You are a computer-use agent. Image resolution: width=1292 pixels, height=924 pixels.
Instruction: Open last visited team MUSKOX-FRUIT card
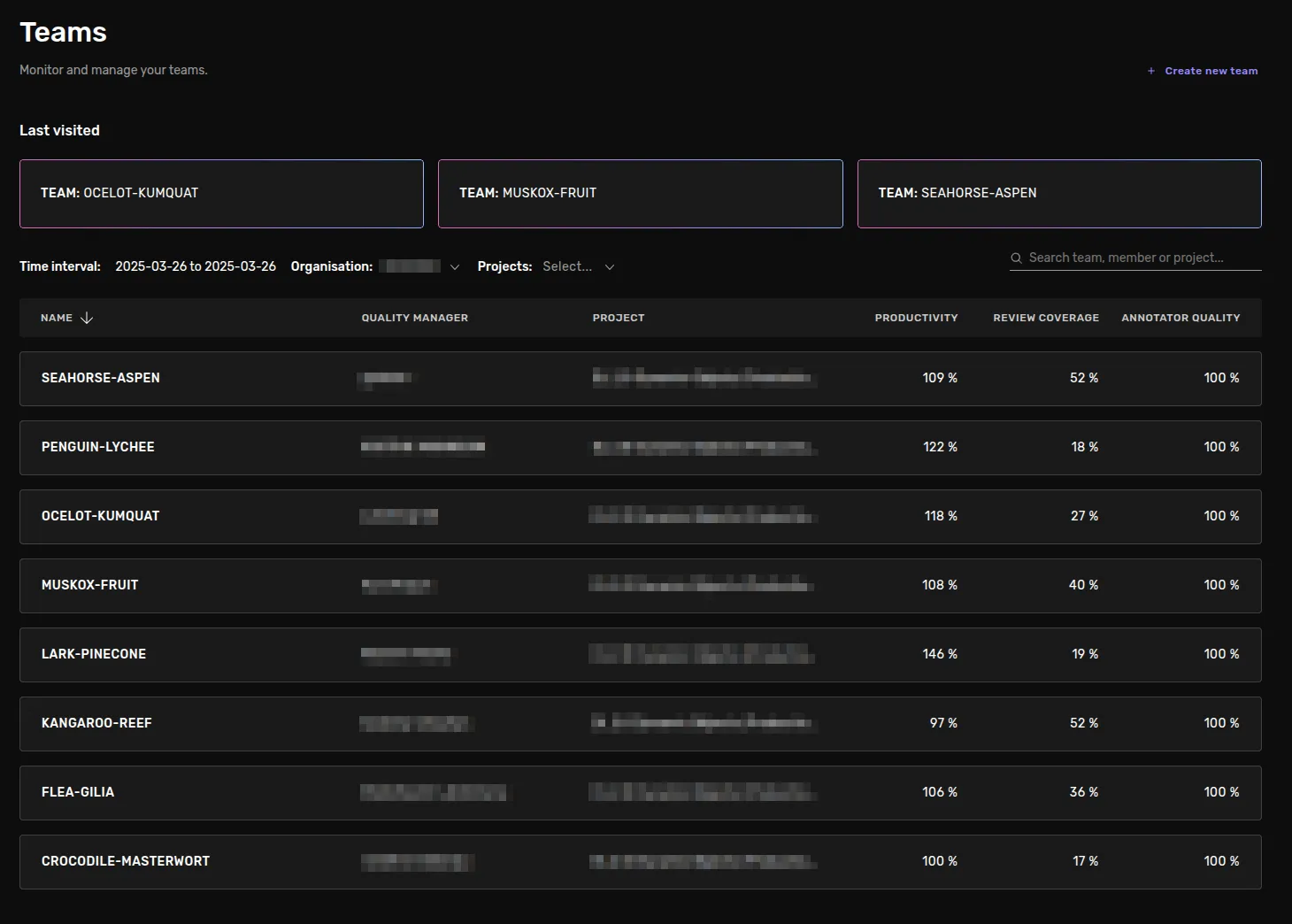click(x=640, y=194)
